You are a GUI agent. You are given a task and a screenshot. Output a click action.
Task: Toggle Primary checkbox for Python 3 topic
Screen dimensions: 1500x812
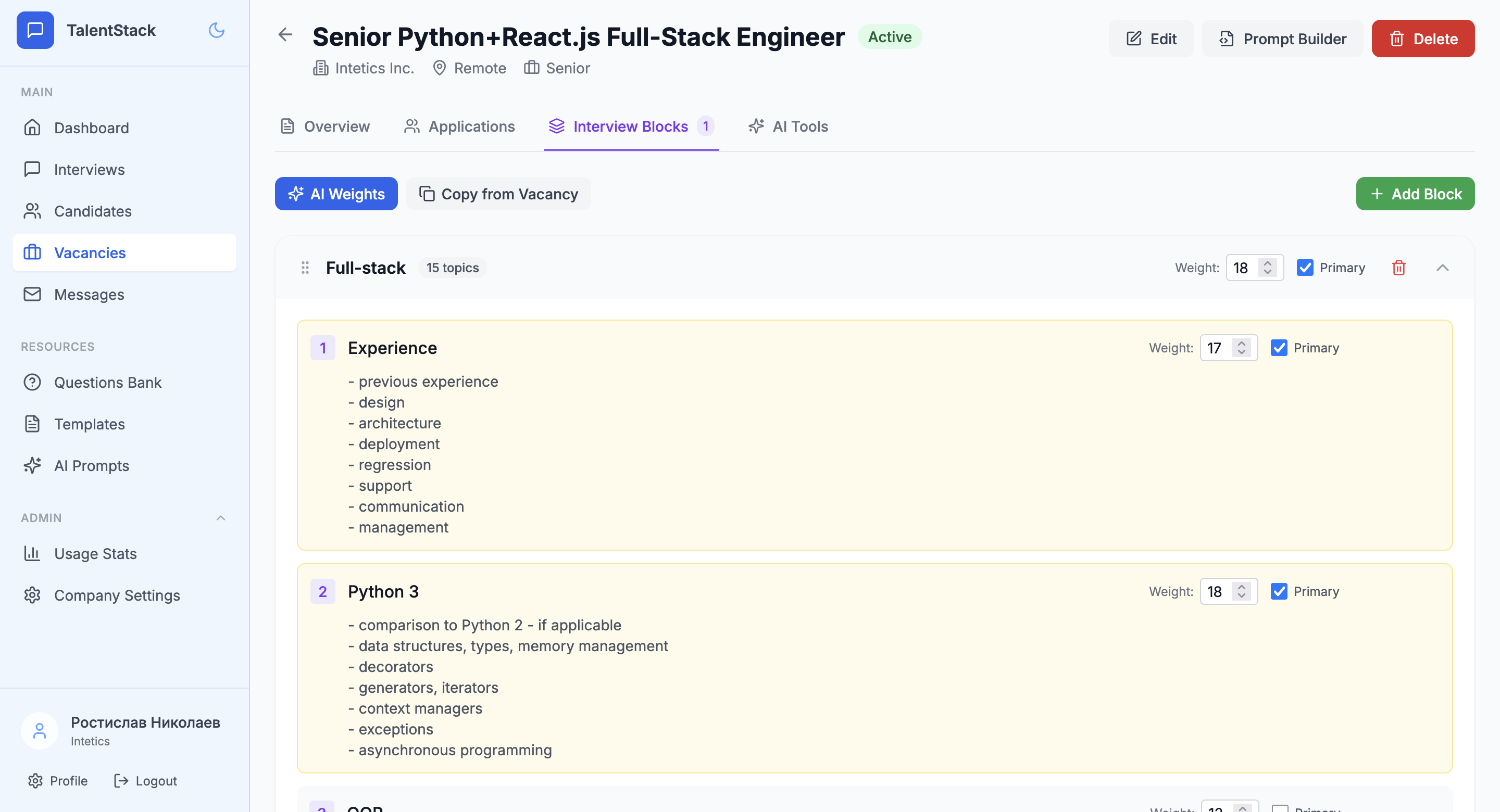[1278, 591]
